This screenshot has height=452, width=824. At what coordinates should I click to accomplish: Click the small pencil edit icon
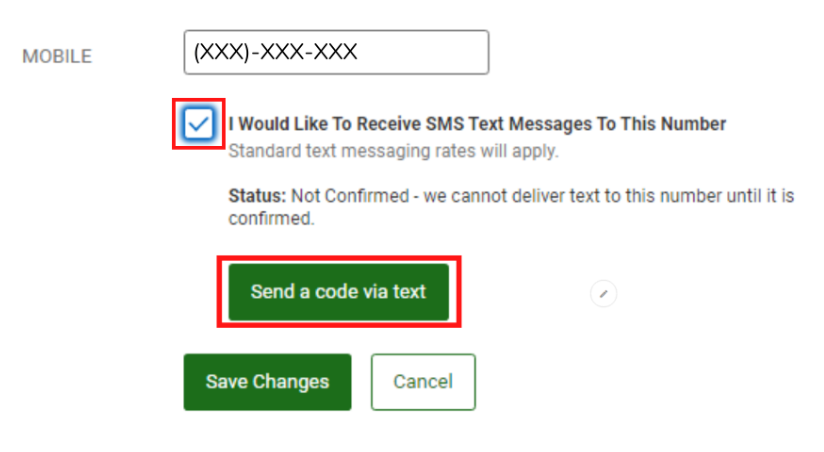(x=603, y=294)
